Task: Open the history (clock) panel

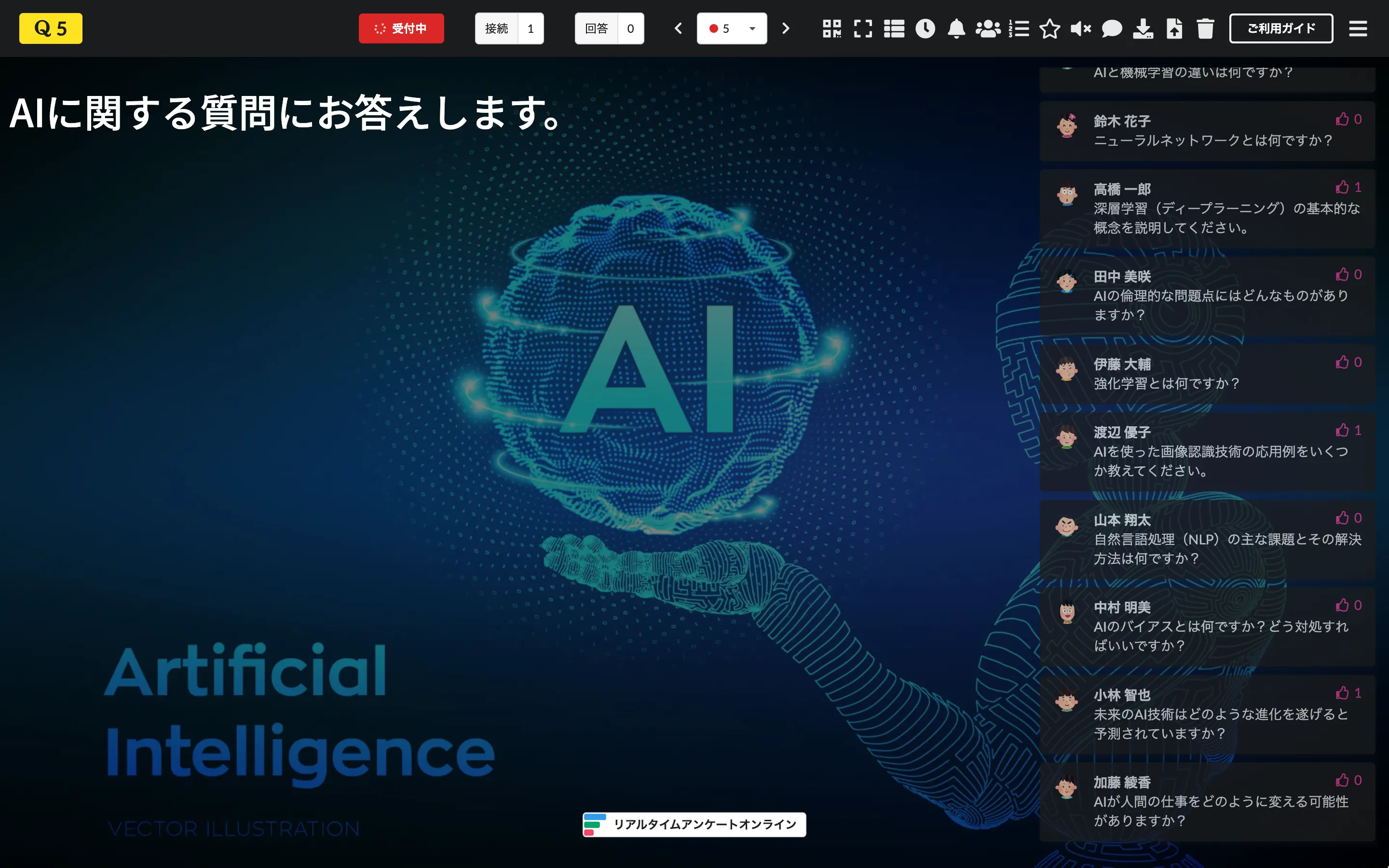Action: tap(925, 28)
